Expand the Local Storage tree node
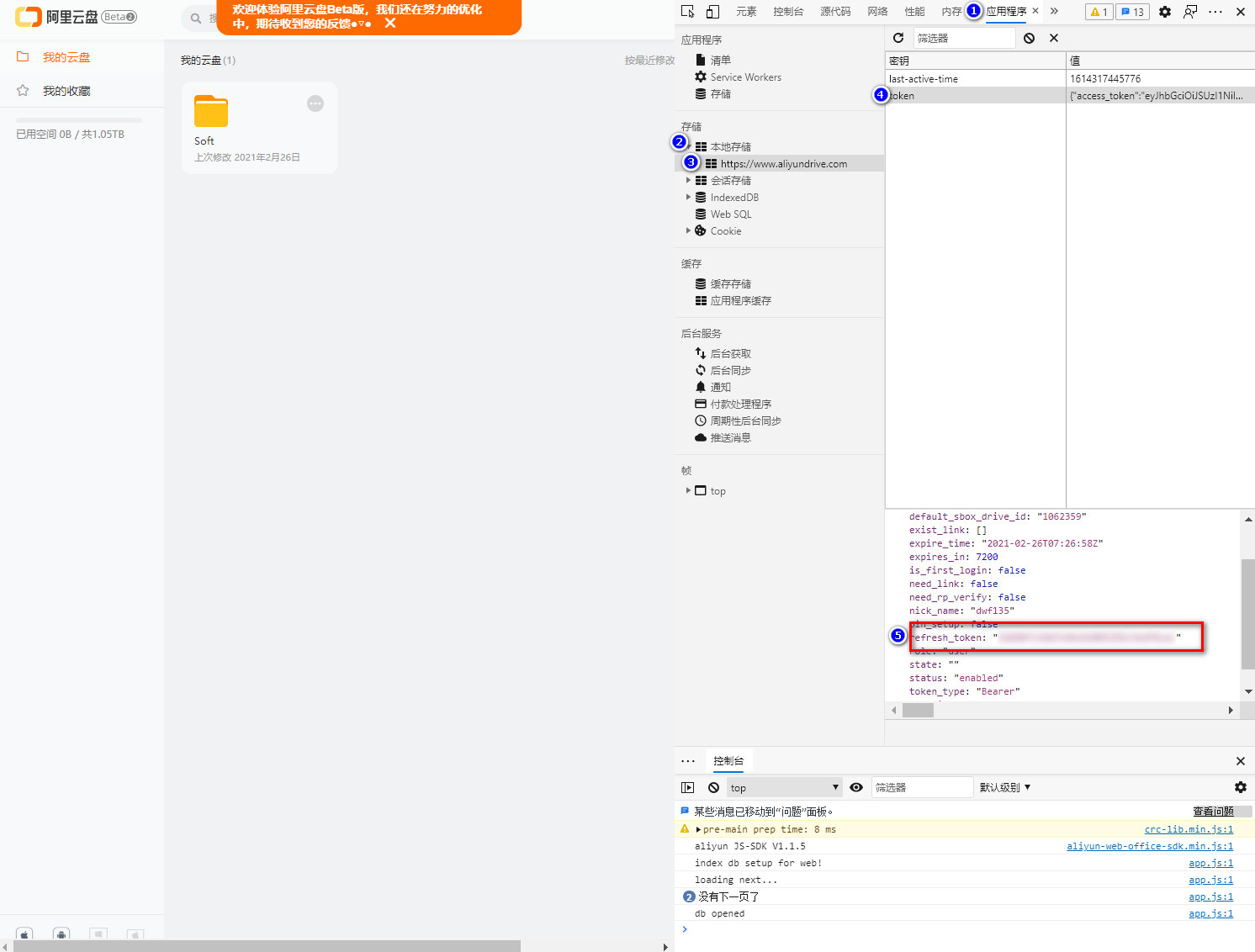The width and height of the screenshot is (1255, 952). [x=688, y=147]
